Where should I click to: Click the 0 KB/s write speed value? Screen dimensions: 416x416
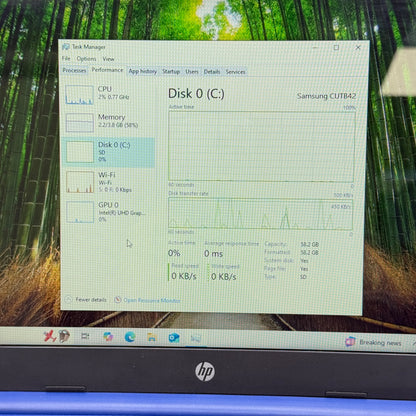pyautogui.click(x=224, y=277)
